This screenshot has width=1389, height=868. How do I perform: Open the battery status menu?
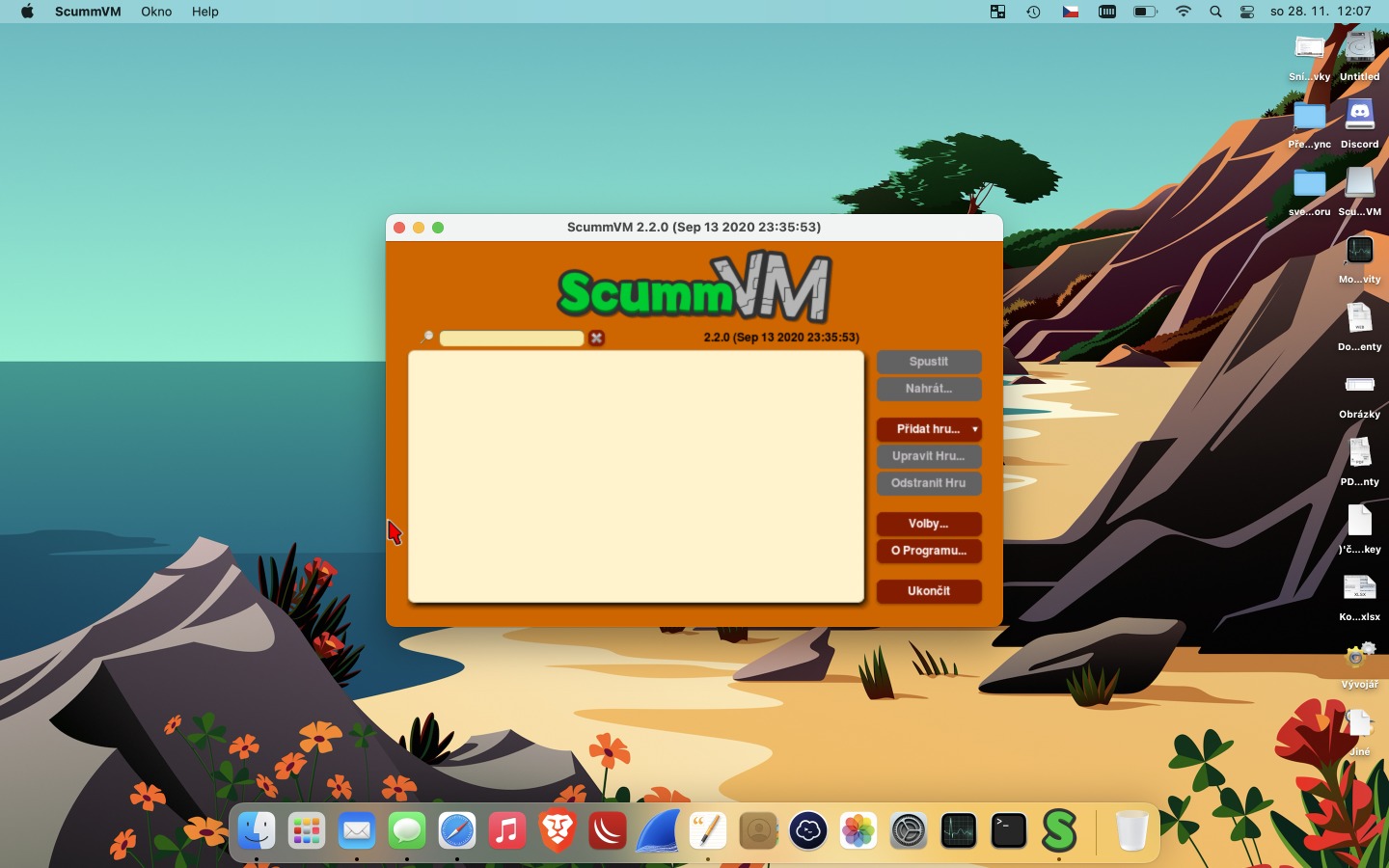tap(1145, 12)
